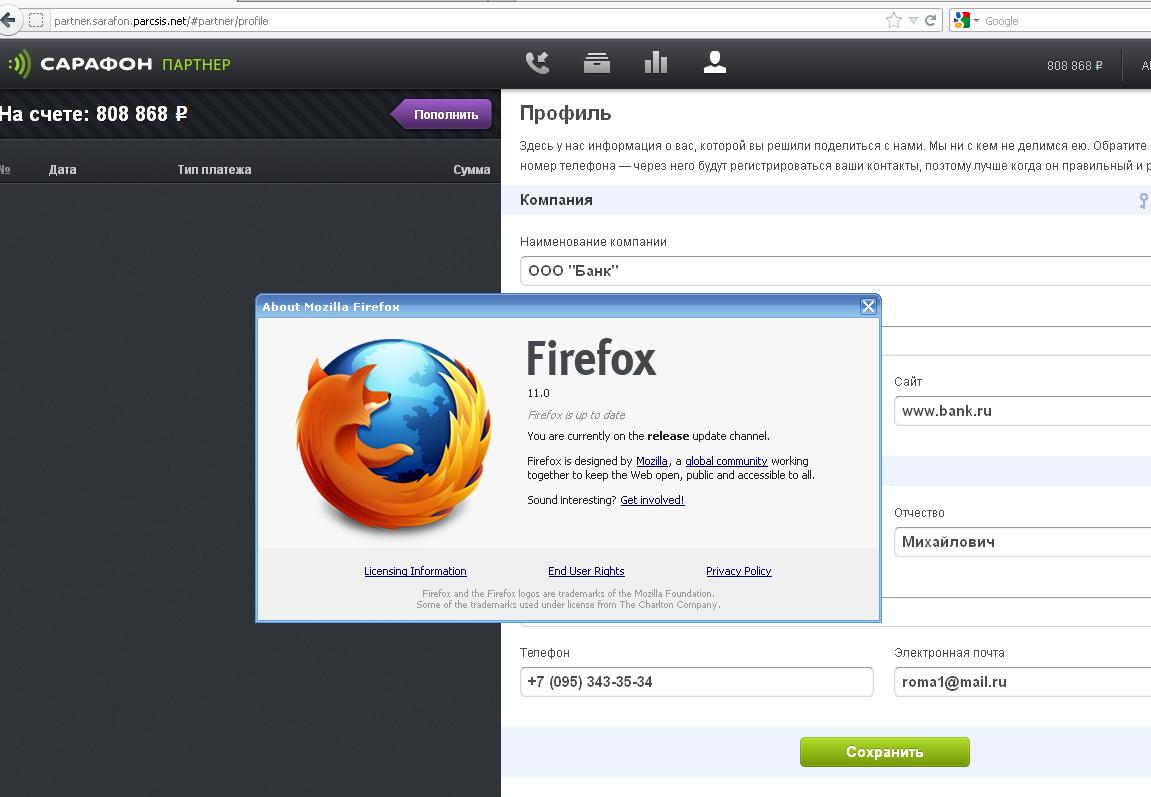The width and height of the screenshot is (1151, 797).
Task: Click the На счете: 808 868 ₽ balance text
Action: point(93,114)
